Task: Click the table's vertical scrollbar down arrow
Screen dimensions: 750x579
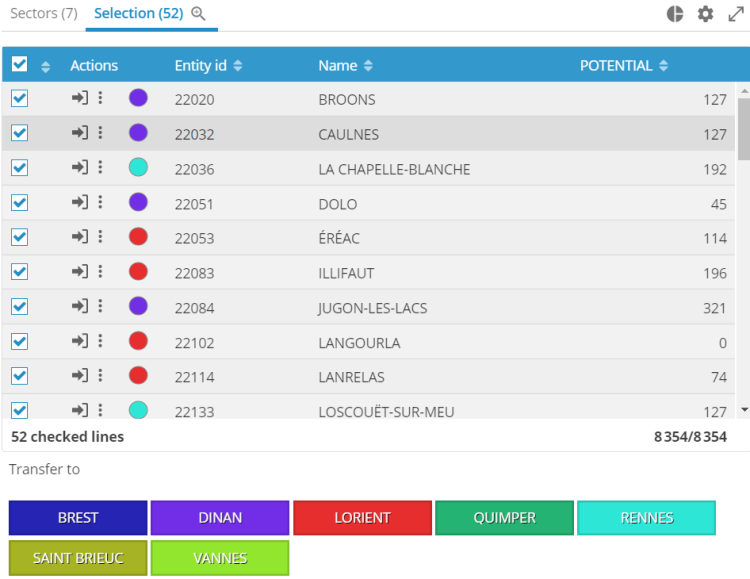Action: coord(743,410)
